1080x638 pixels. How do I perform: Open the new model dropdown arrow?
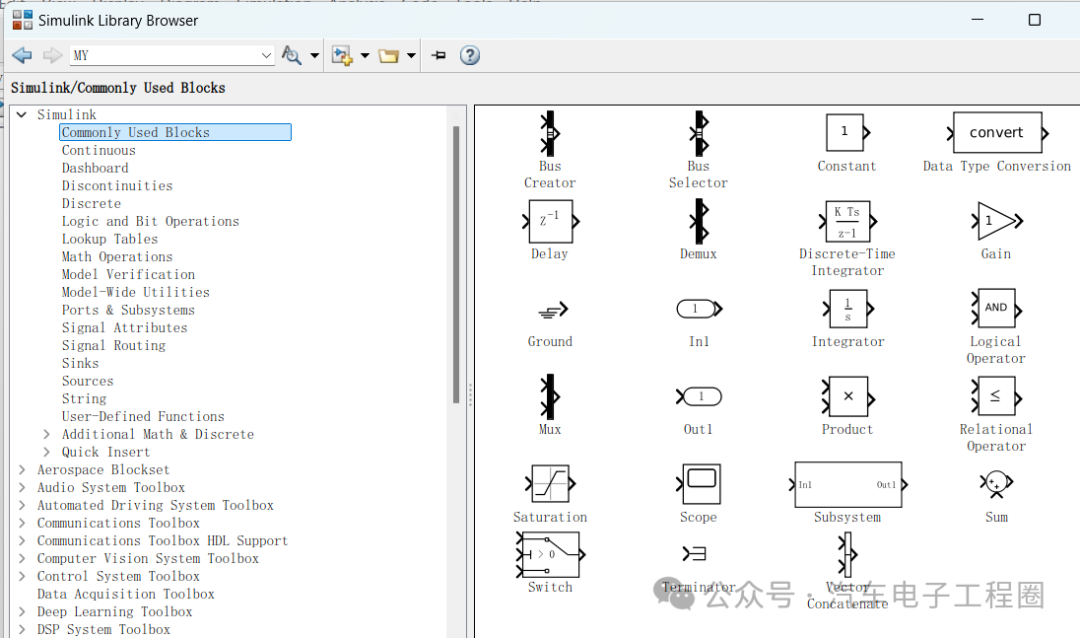tap(365, 55)
